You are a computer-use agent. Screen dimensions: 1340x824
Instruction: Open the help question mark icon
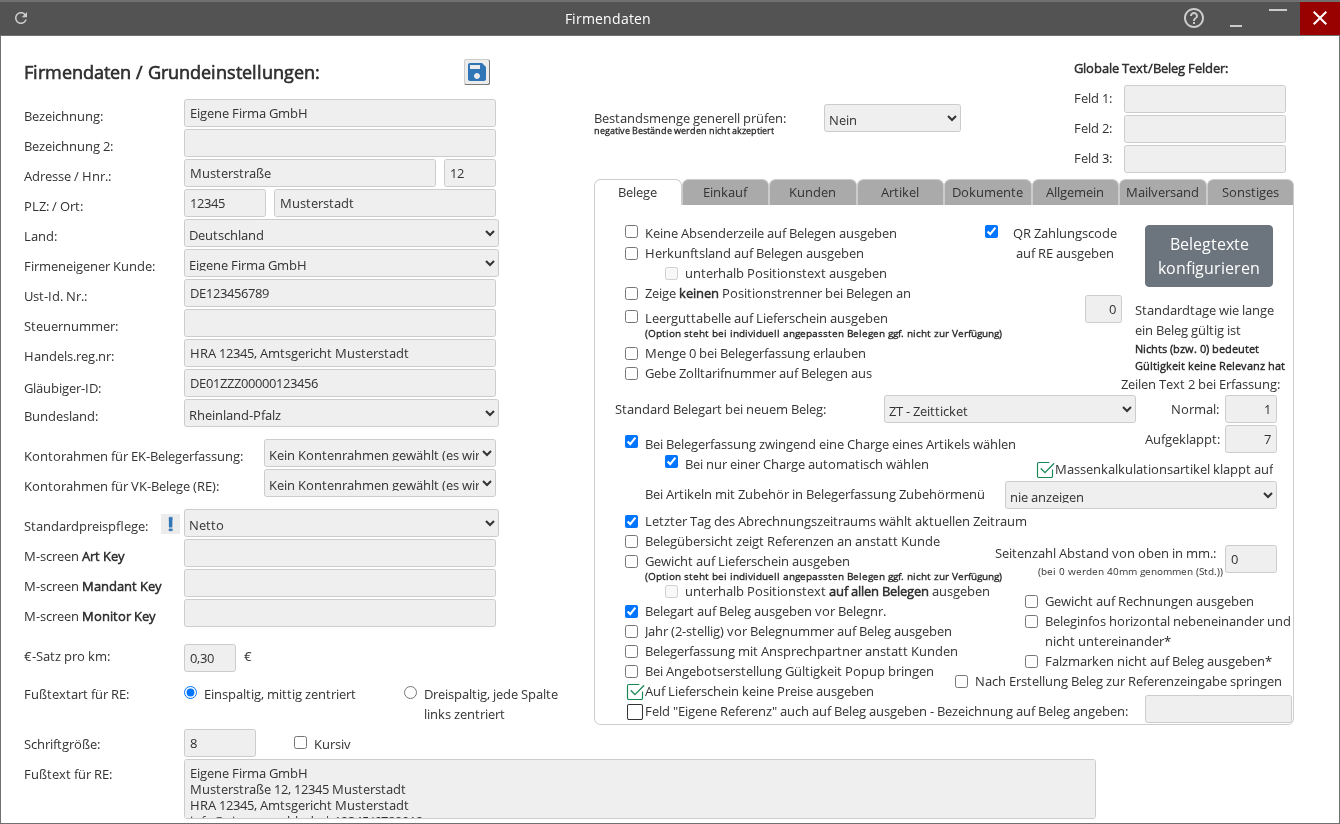(1193, 18)
